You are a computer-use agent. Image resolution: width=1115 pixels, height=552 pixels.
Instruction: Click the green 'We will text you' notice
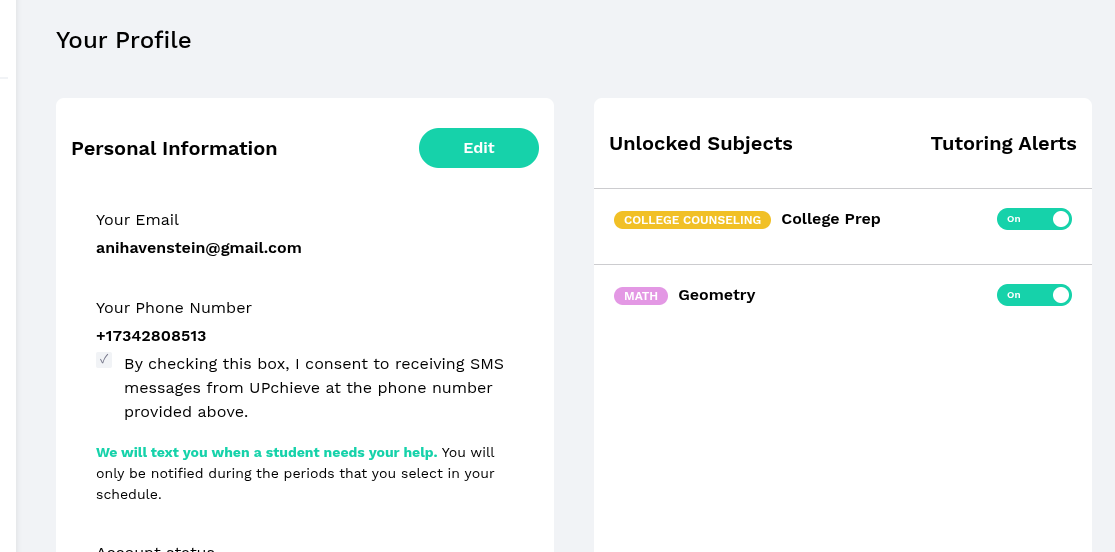(266, 453)
